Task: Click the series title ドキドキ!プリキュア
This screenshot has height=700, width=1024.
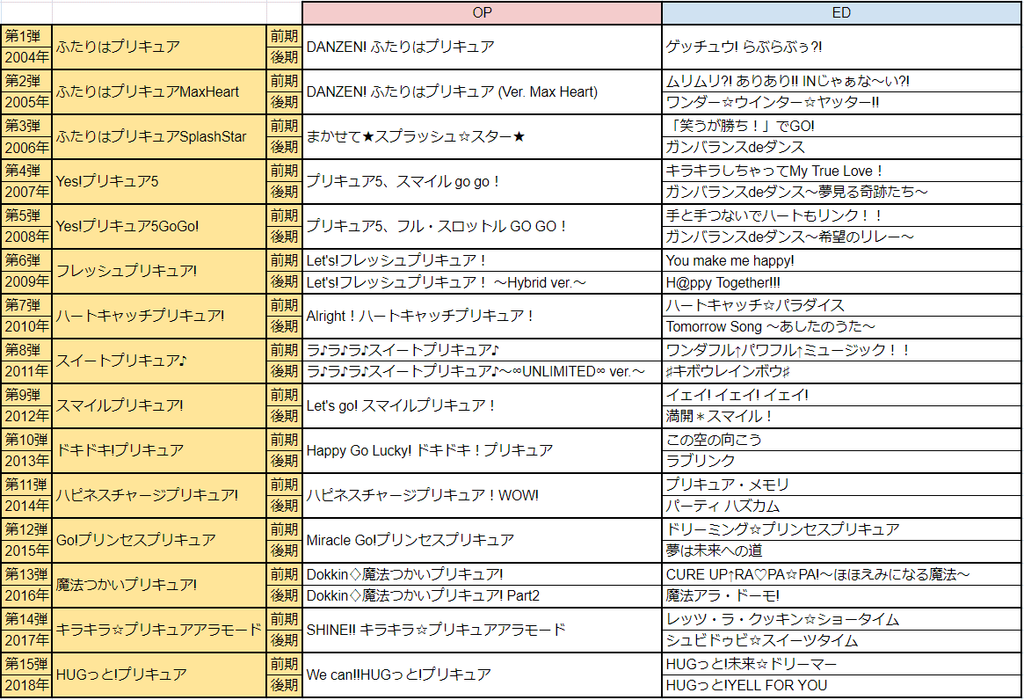Action: 159,451
